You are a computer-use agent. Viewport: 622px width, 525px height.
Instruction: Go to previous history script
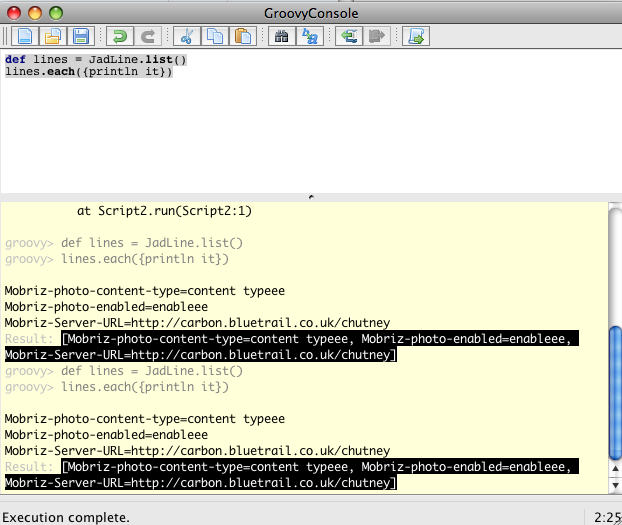[x=349, y=37]
